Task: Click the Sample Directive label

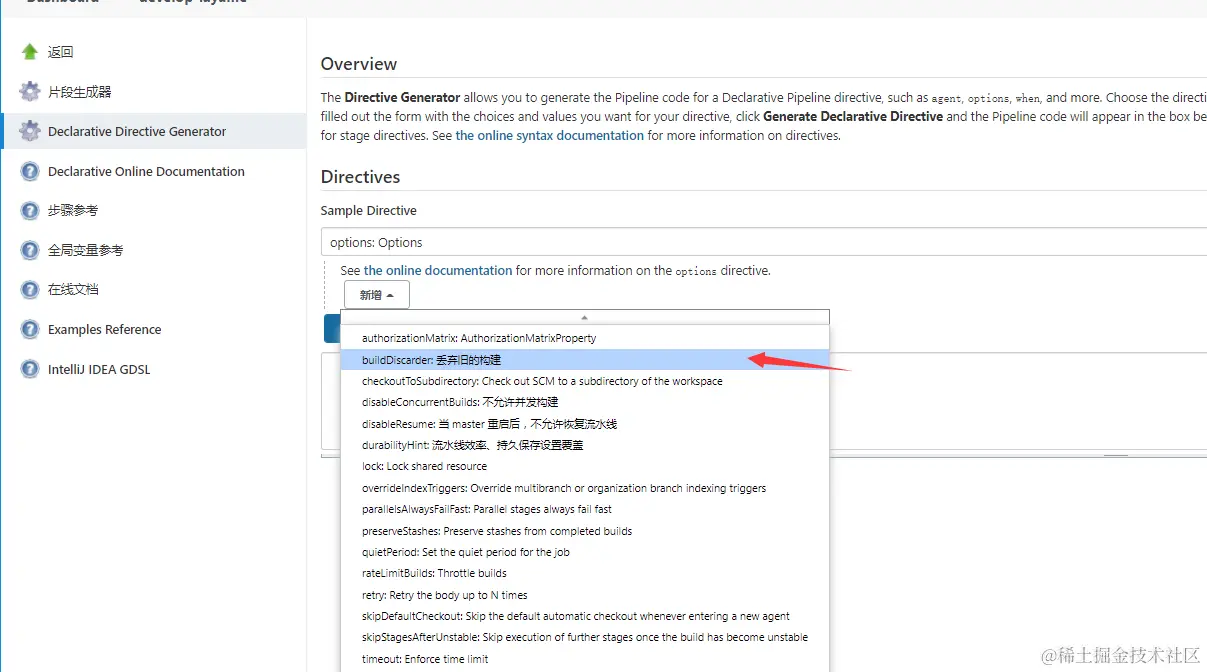Action: 369,211
